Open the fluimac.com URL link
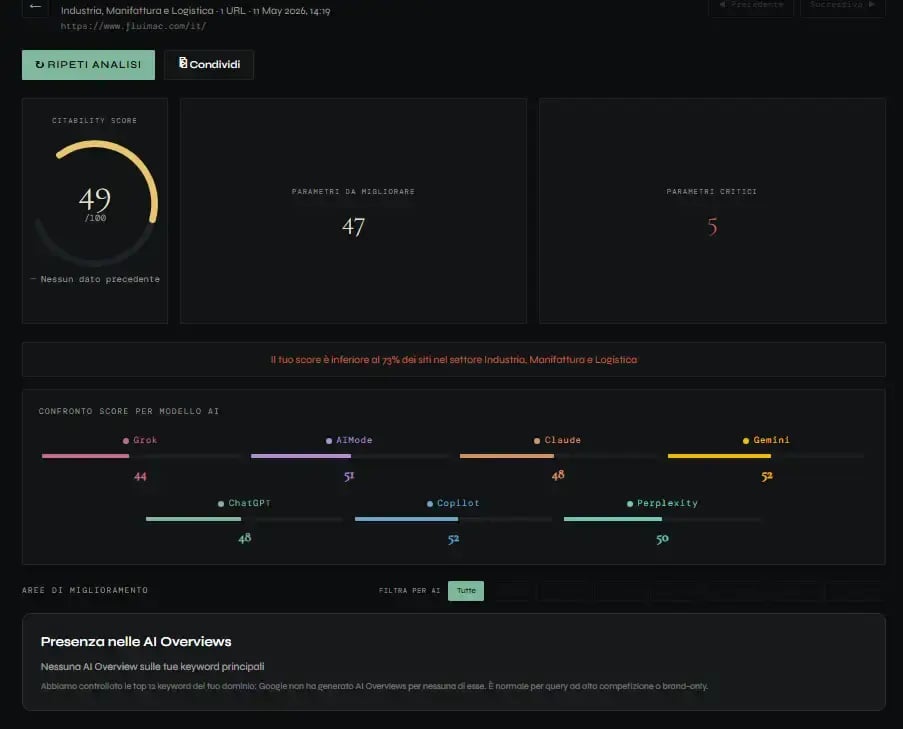The height and width of the screenshot is (729, 903). [133, 26]
